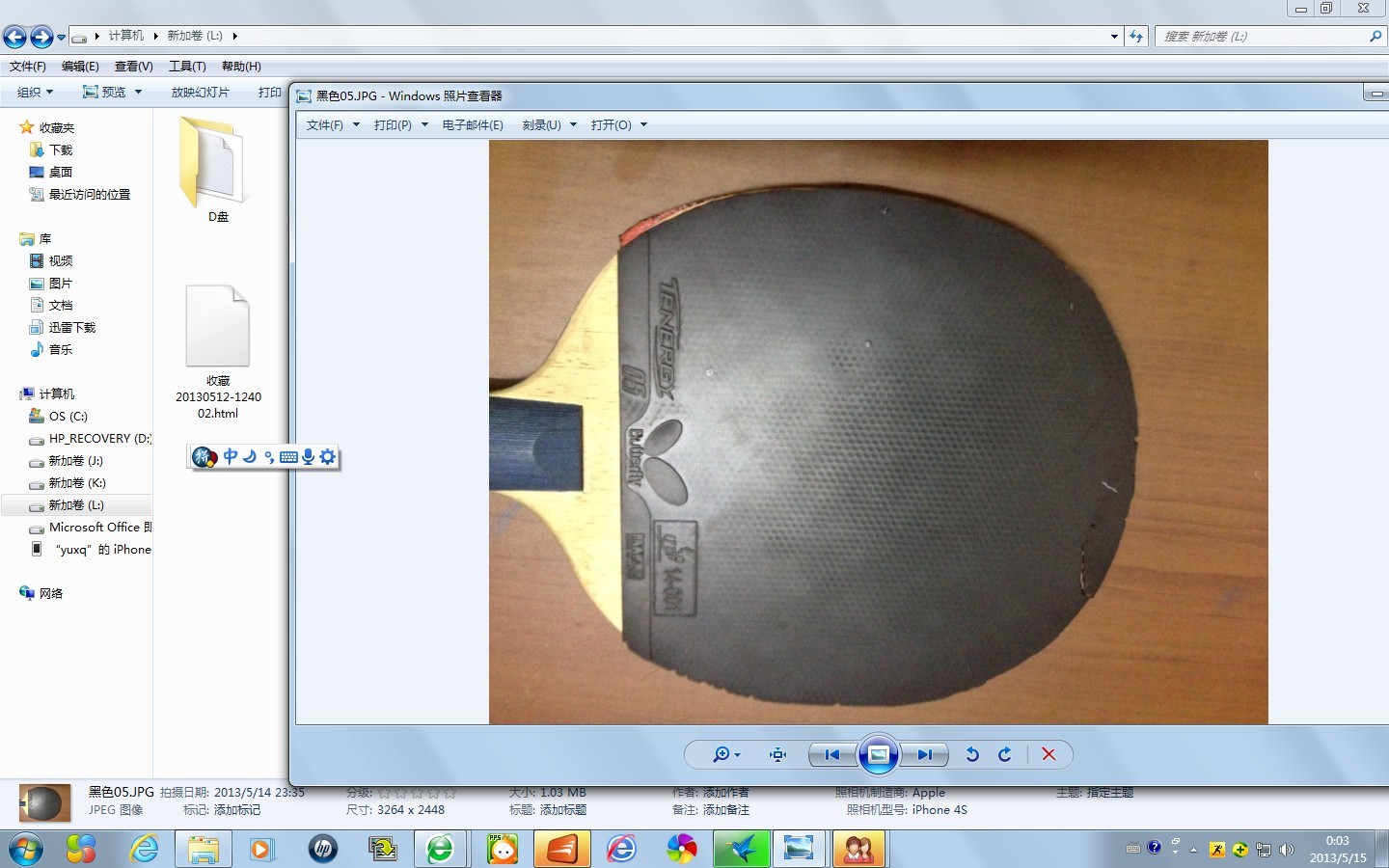Click the Explorer forward navigation arrow
1389x868 pixels.
41,37
